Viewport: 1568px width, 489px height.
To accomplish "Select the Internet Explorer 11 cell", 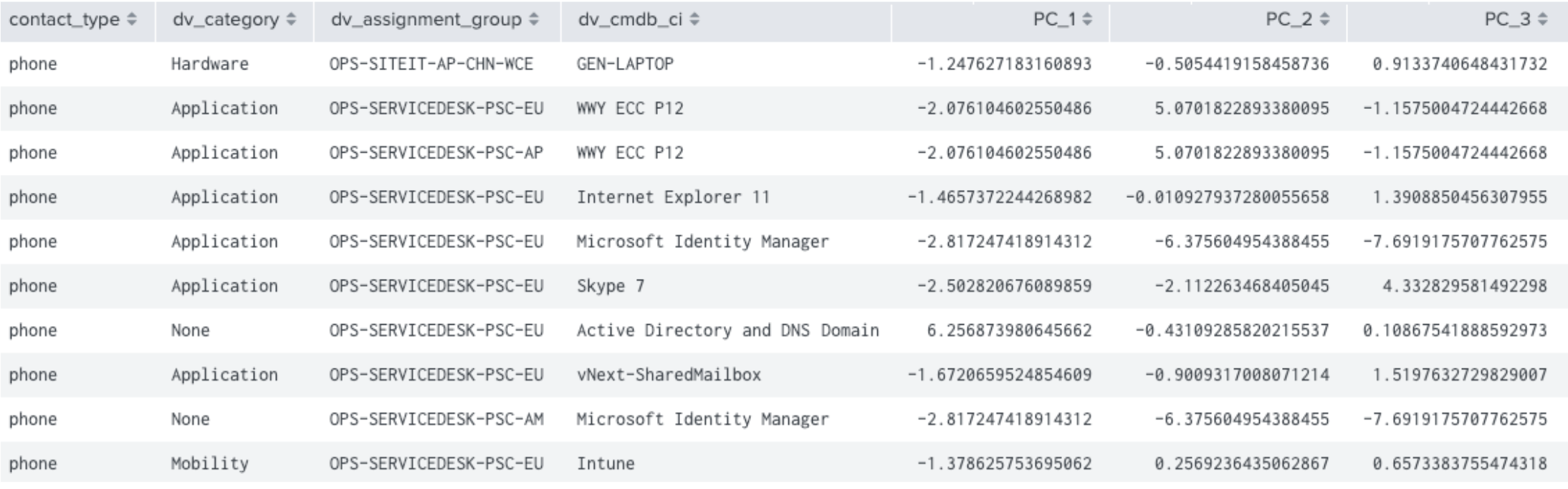I will [x=672, y=197].
